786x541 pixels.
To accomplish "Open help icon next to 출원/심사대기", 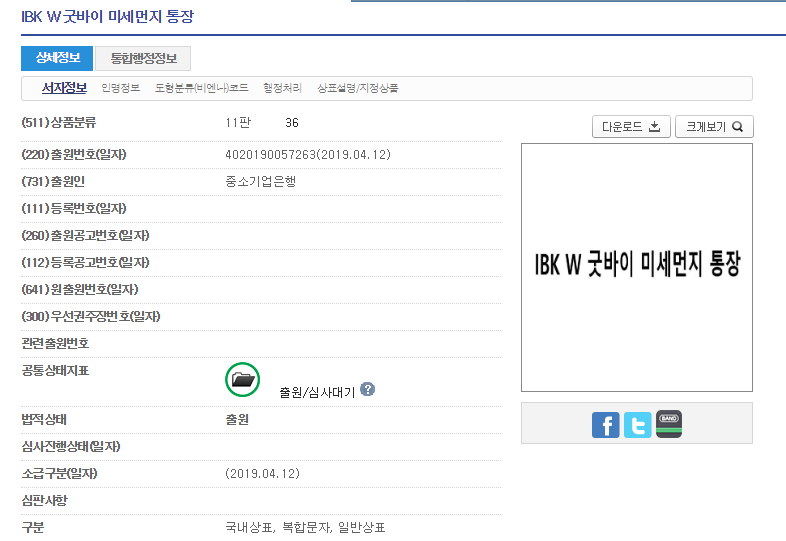I will (367, 389).
